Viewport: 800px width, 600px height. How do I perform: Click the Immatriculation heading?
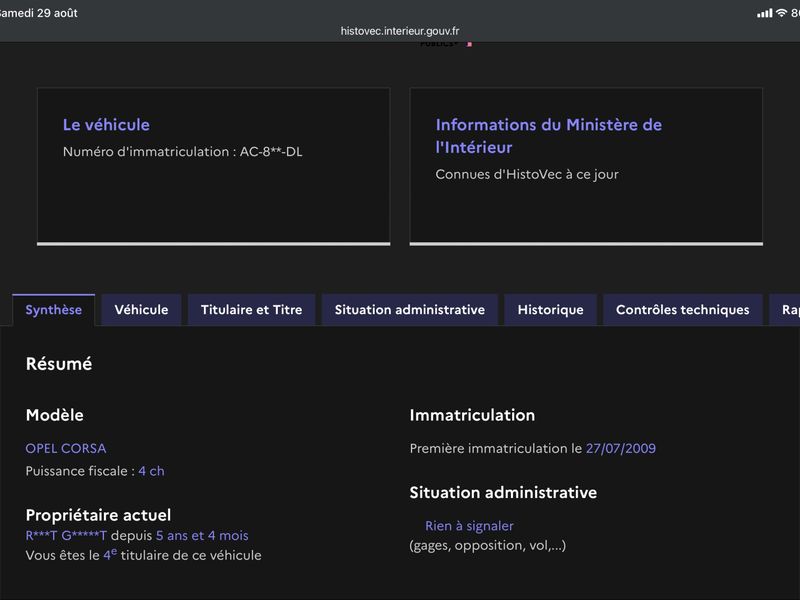point(472,415)
